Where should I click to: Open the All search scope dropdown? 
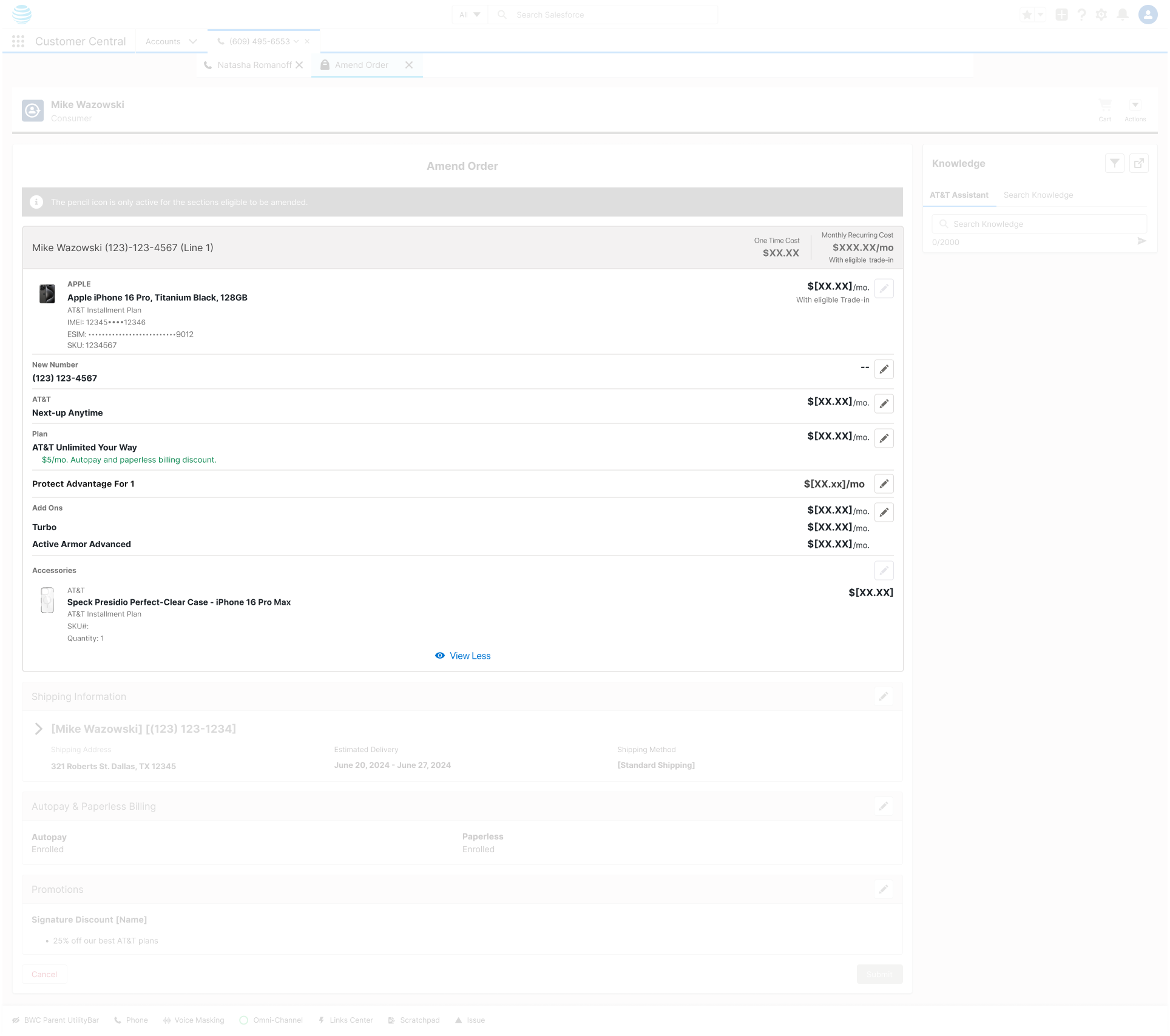click(x=470, y=15)
